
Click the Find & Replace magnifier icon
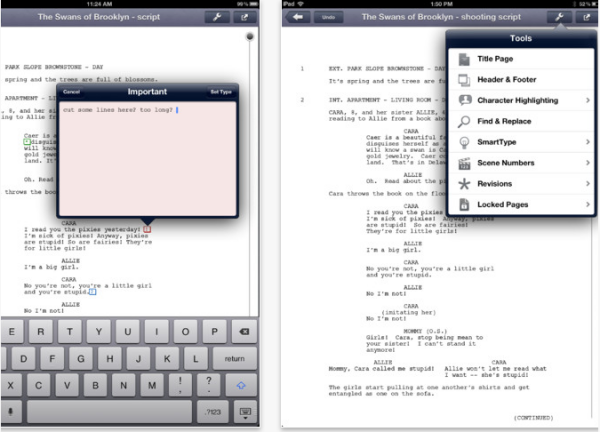coord(464,121)
